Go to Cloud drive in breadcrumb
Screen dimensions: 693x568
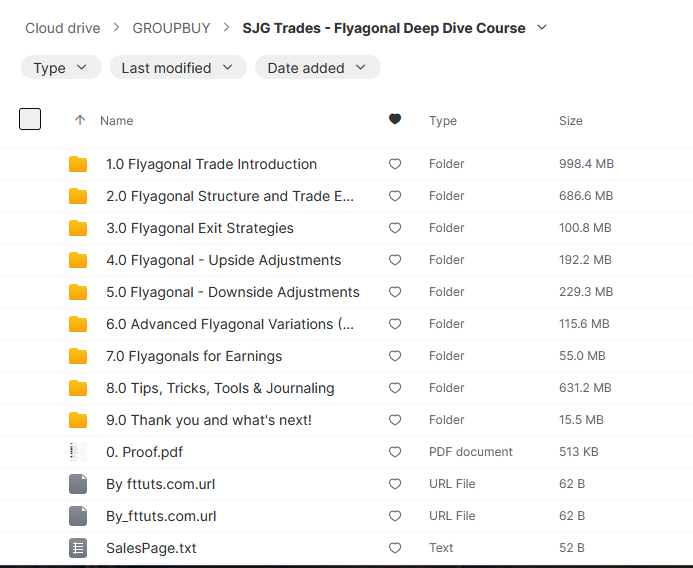coord(63,28)
